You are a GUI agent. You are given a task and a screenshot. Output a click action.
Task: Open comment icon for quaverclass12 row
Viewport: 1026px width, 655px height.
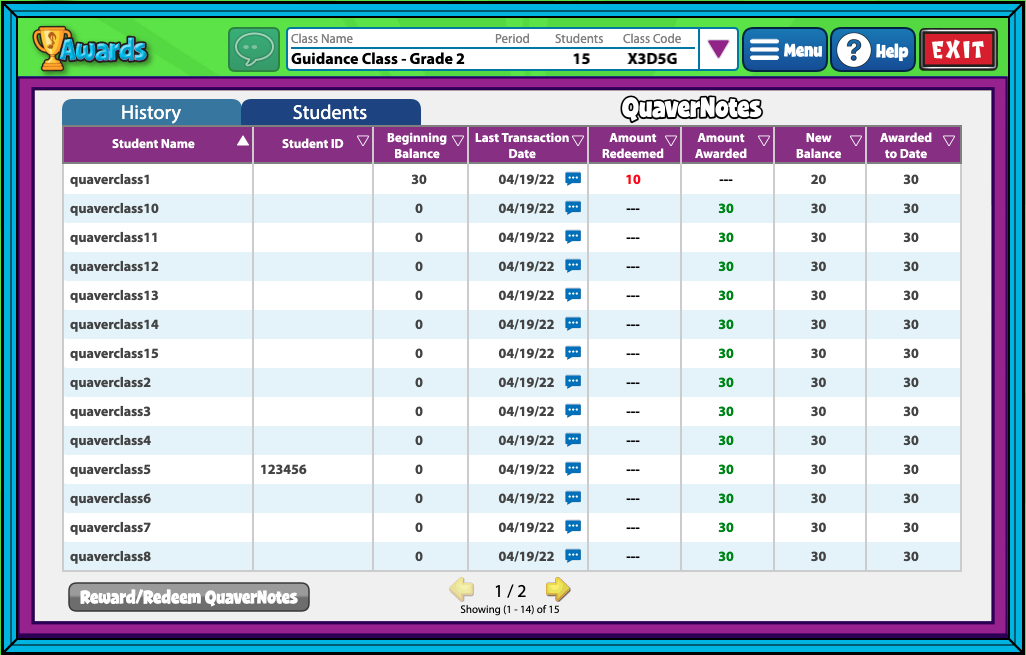(573, 266)
